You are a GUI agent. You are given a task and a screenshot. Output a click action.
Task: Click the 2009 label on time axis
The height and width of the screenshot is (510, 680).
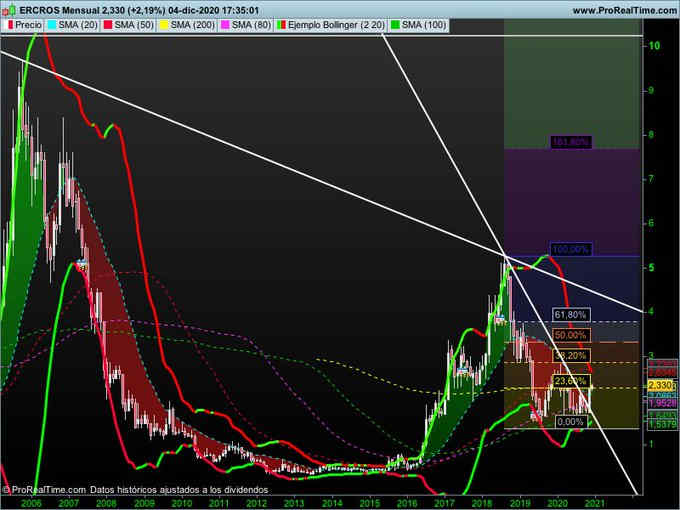tap(144, 503)
